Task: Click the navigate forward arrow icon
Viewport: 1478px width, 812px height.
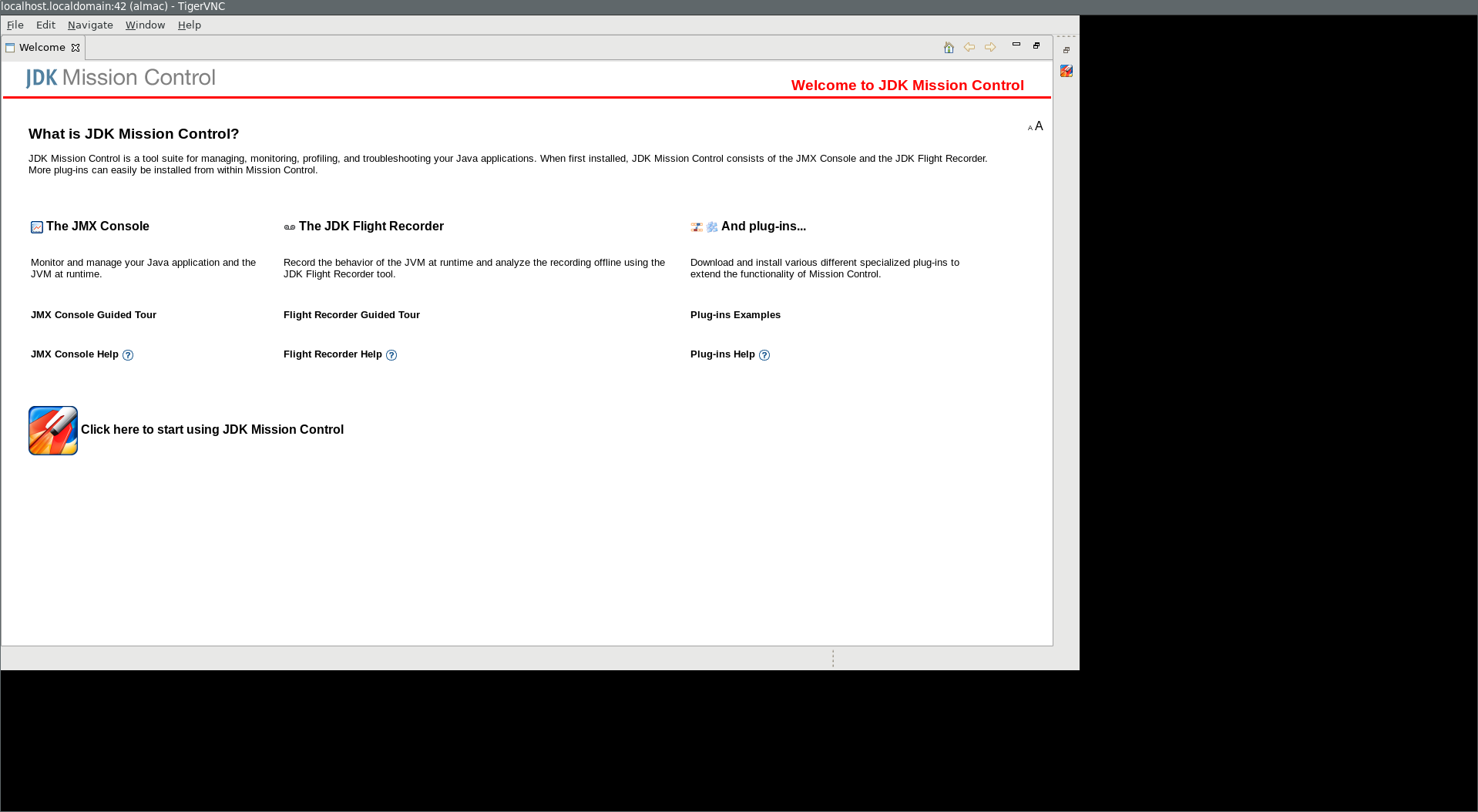Action: [990, 48]
